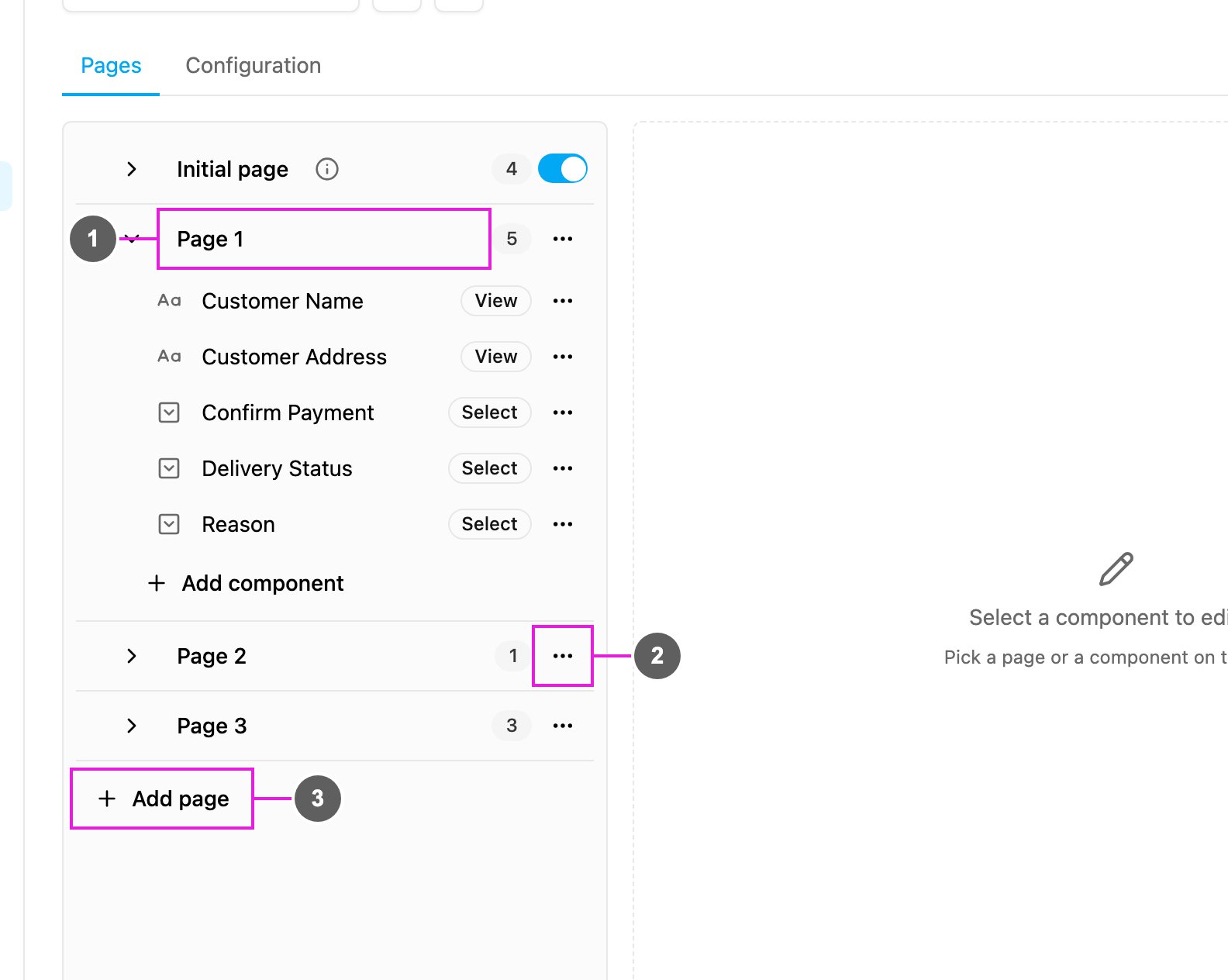Screen dimensions: 1228x980
Task: Select the Confirm Payment component
Action: (288, 412)
